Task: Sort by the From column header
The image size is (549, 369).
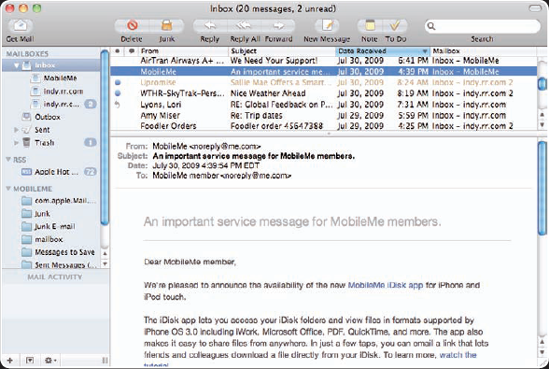Action: click(x=183, y=51)
